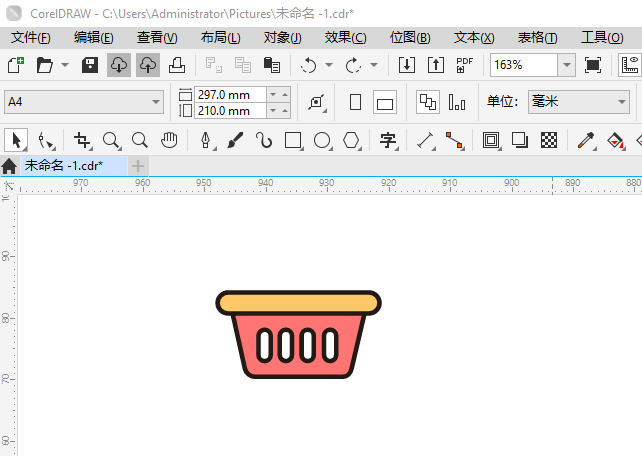
Task: Select the Polygon tool
Action: pyautogui.click(x=351, y=140)
